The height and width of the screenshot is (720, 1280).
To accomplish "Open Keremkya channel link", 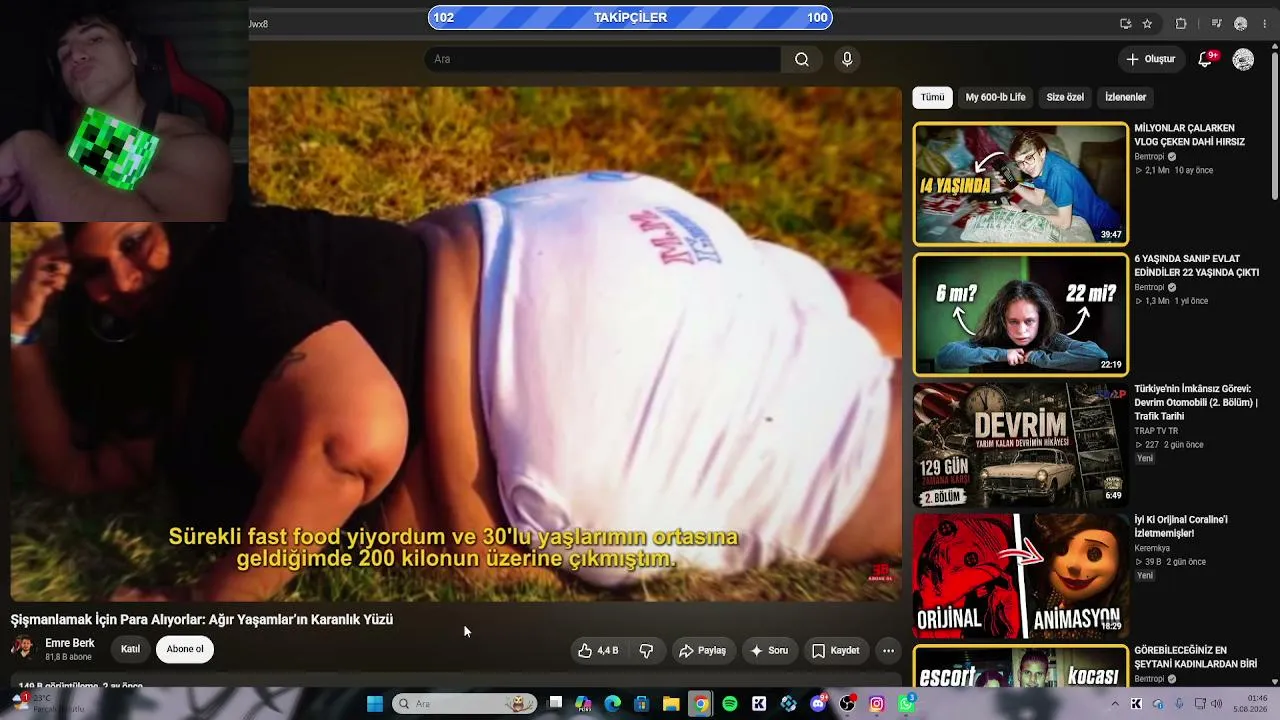I will (x=1152, y=548).
